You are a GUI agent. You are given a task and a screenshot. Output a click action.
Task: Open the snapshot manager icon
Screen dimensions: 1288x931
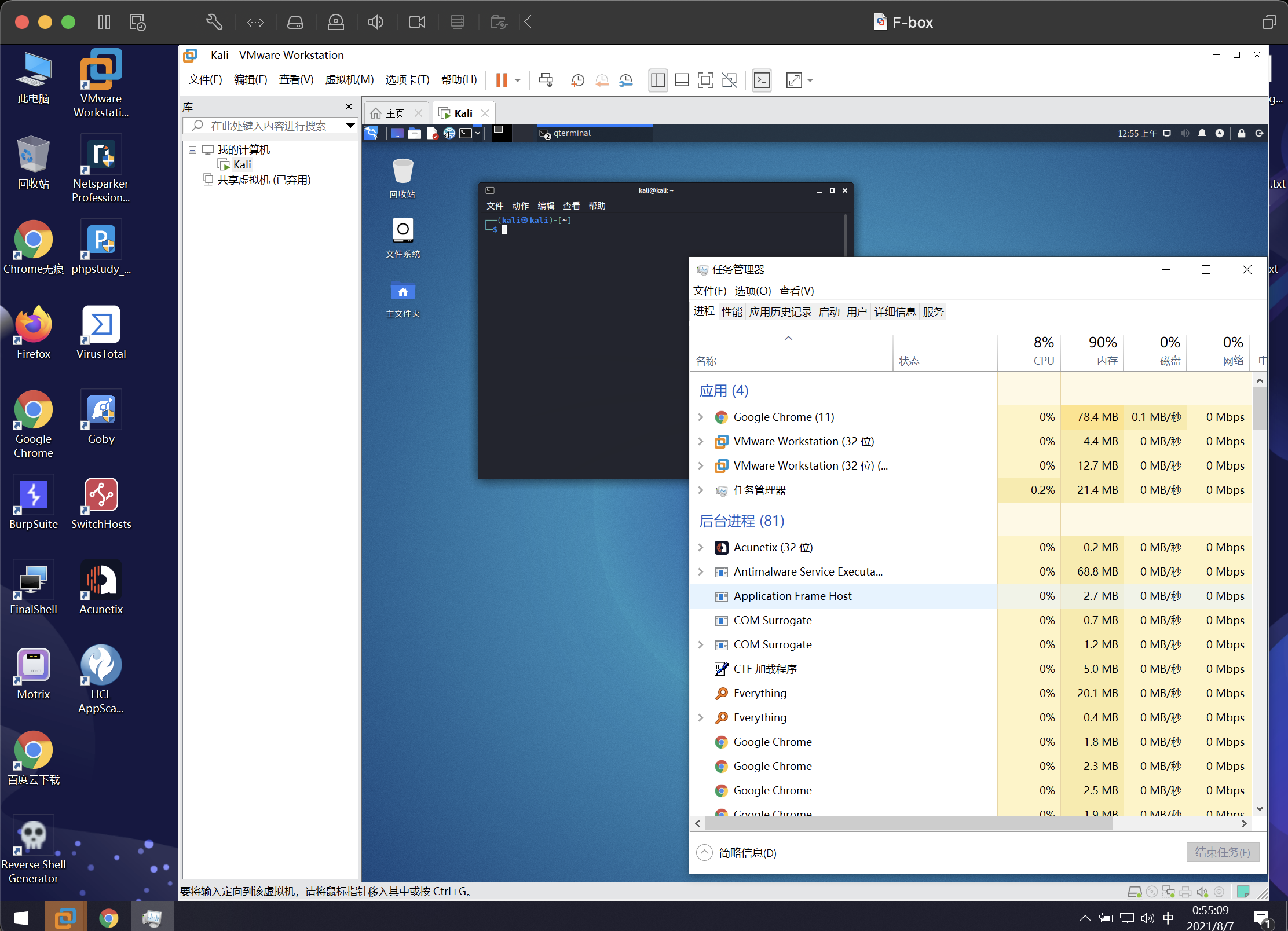click(625, 80)
